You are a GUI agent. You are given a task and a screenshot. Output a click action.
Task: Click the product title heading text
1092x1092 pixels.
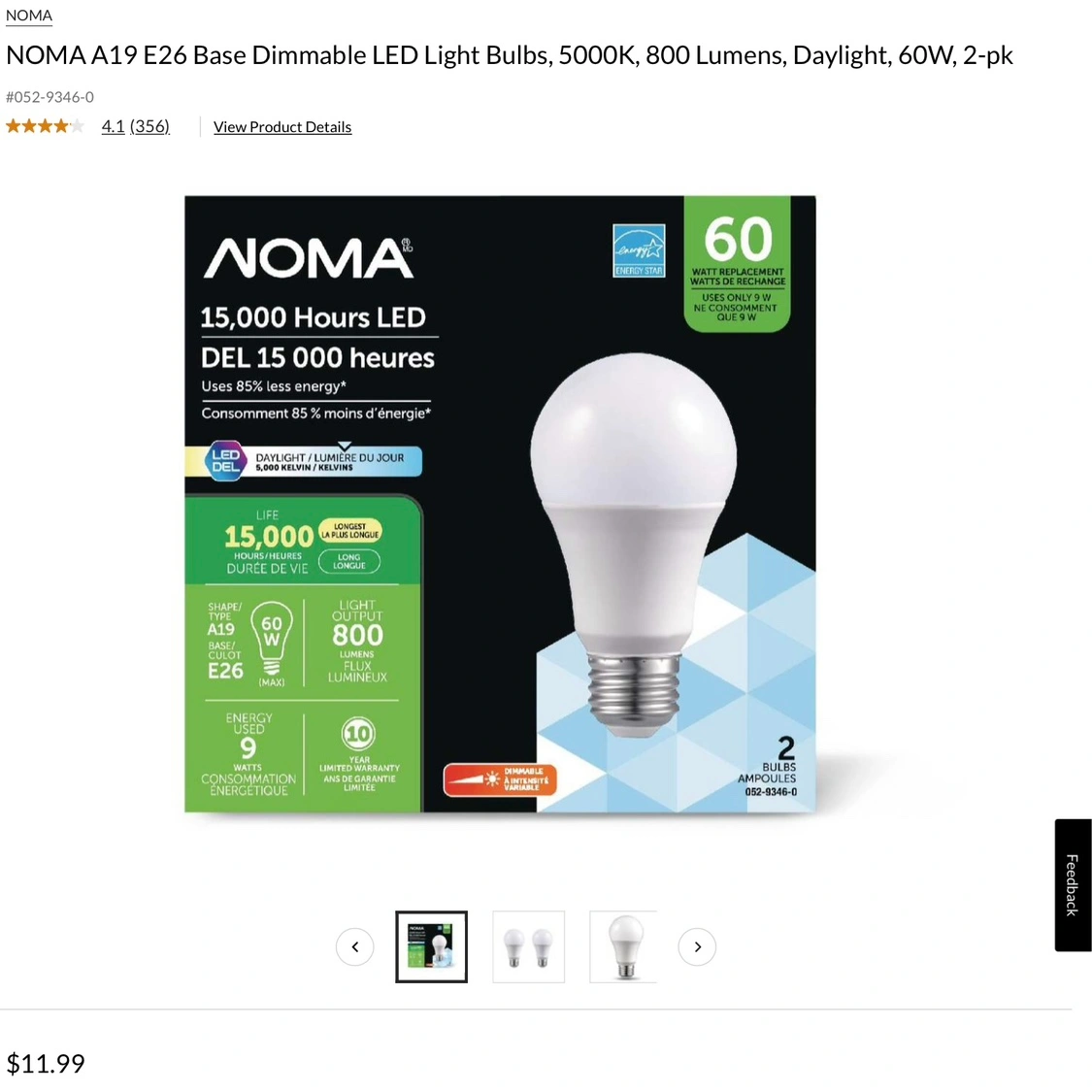click(509, 55)
